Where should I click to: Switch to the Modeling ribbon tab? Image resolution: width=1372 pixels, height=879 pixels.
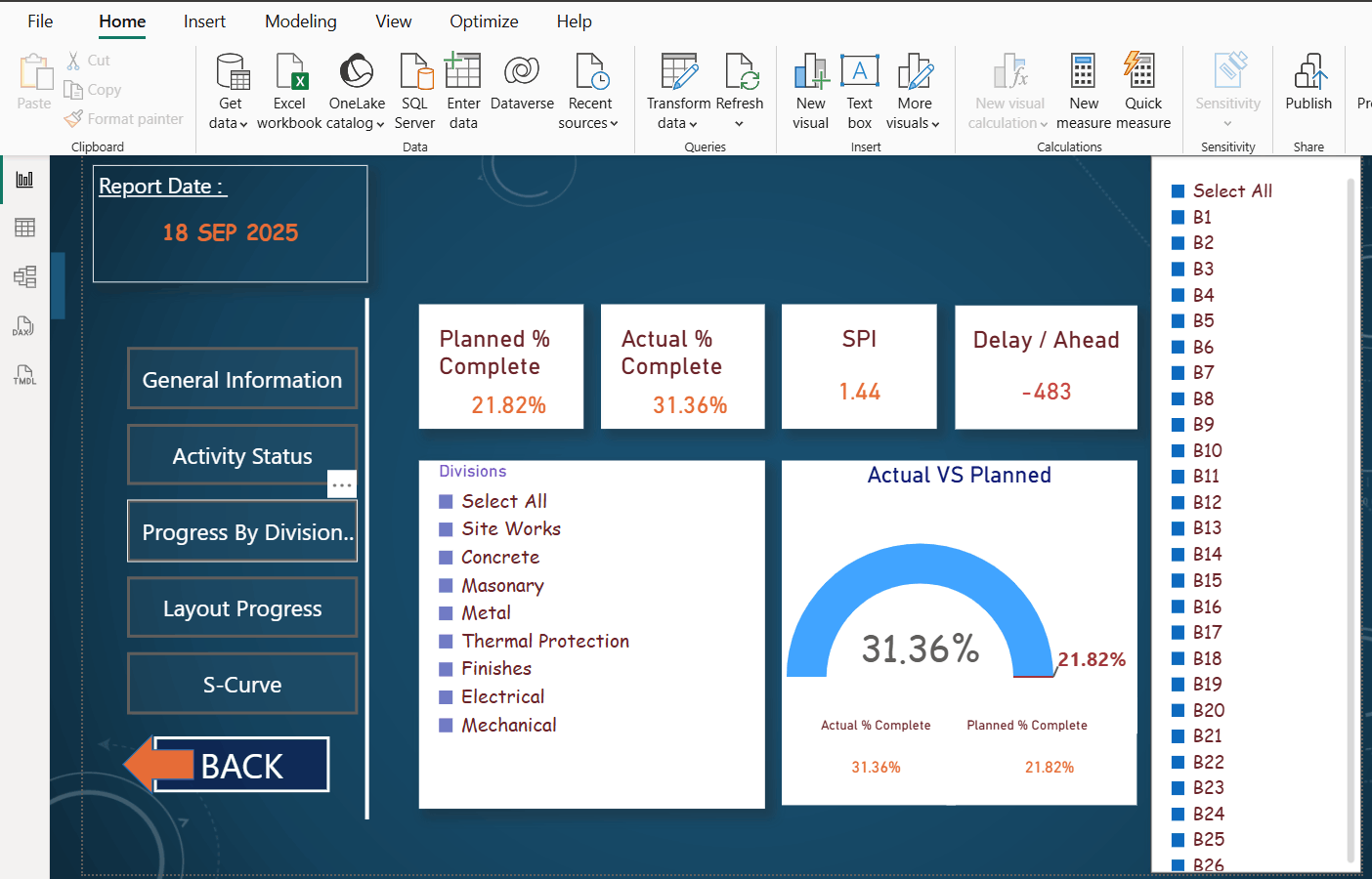(x=300, y=21)
